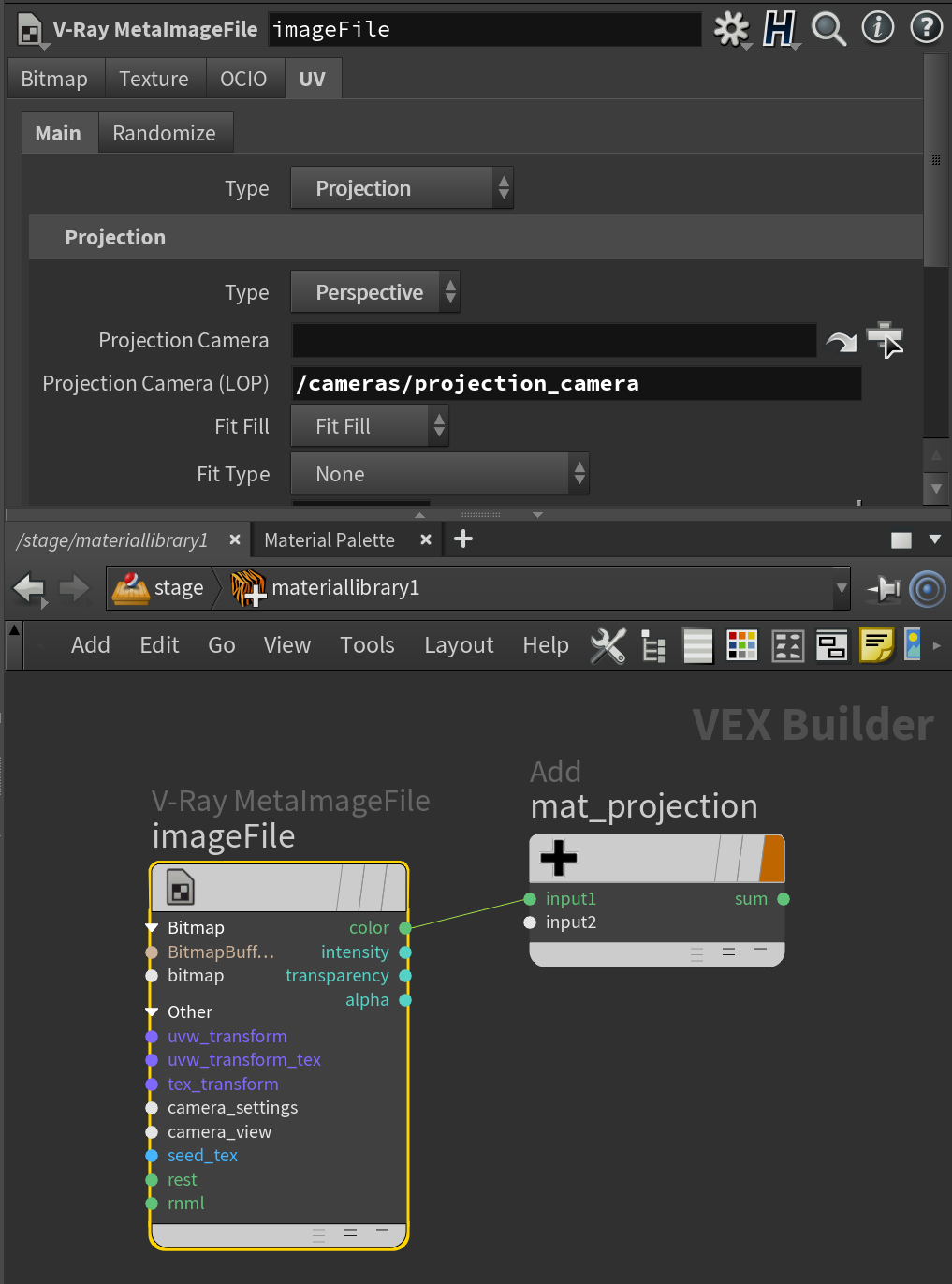Add a new pane tab
This screenshot has height=1284, width=952.
pos(463,539)
